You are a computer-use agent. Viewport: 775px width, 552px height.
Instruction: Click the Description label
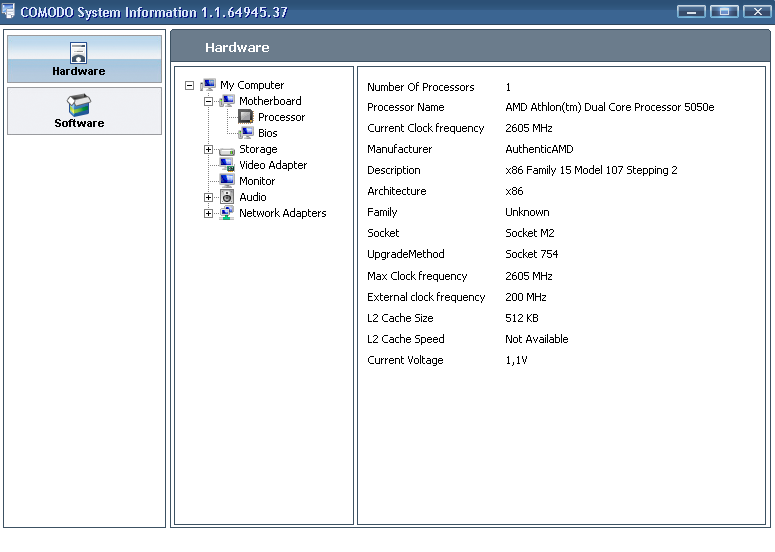click(393, 170)
